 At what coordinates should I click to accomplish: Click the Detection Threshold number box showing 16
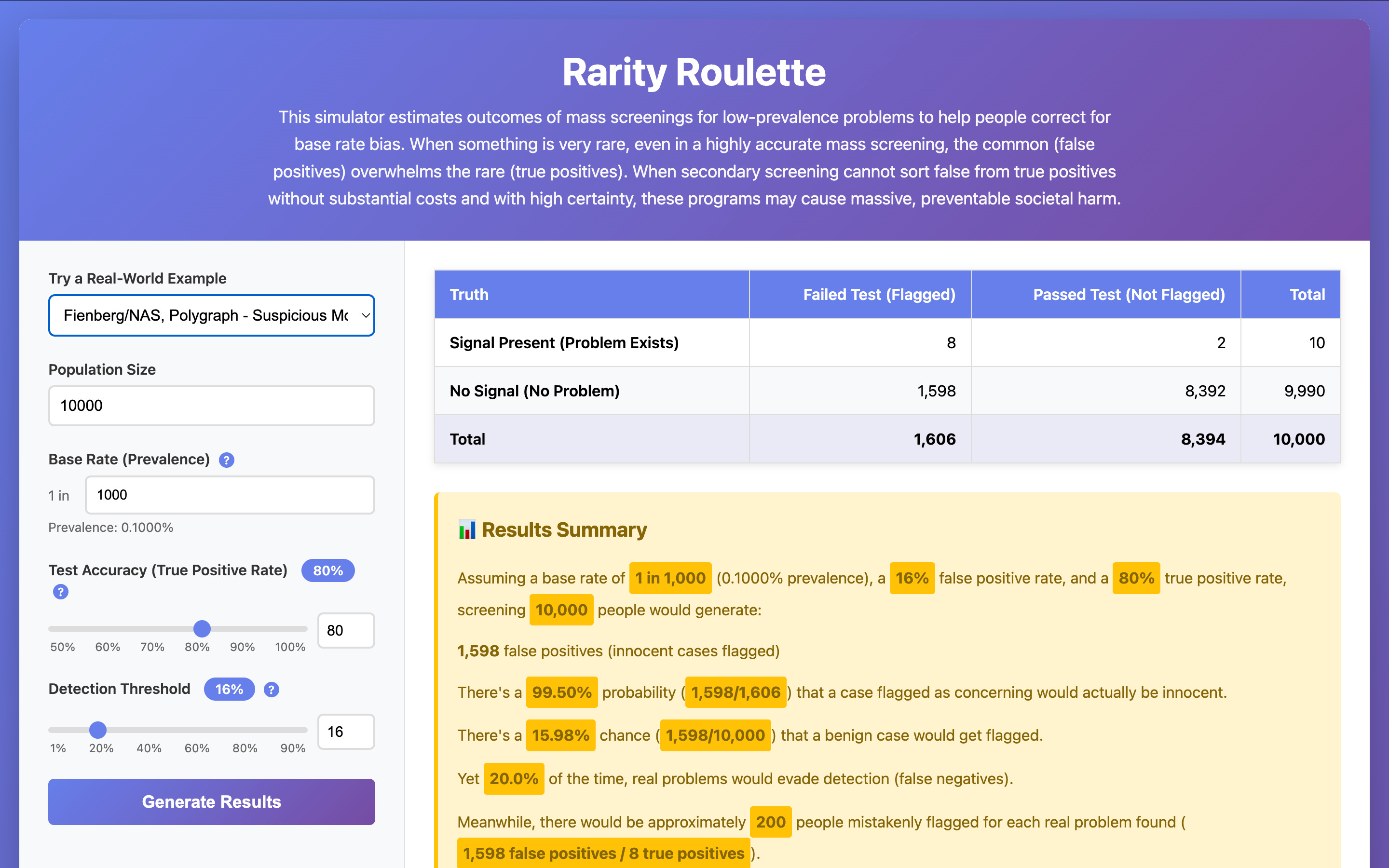[x=345, y=732]
